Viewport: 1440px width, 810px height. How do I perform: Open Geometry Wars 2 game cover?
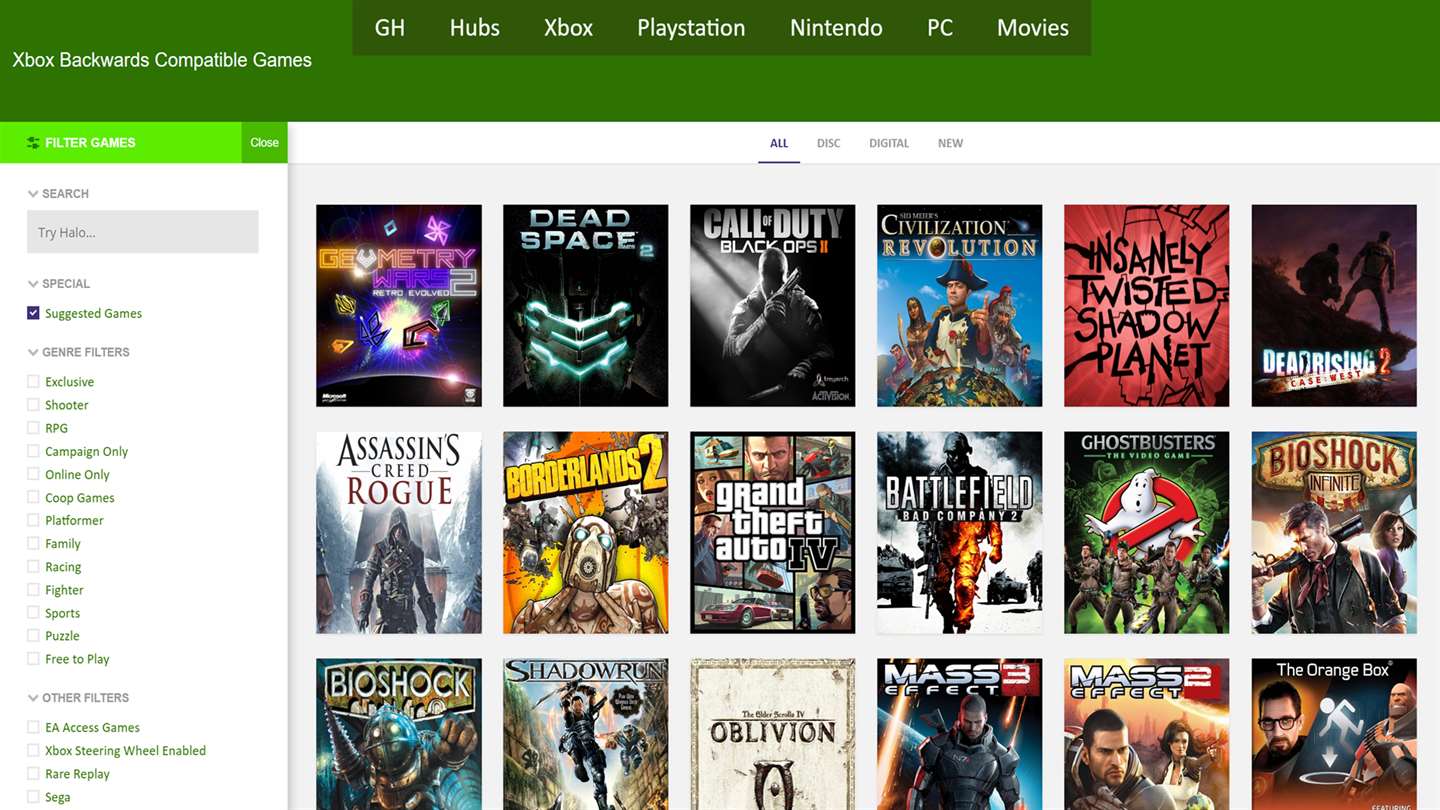[399, 306]
